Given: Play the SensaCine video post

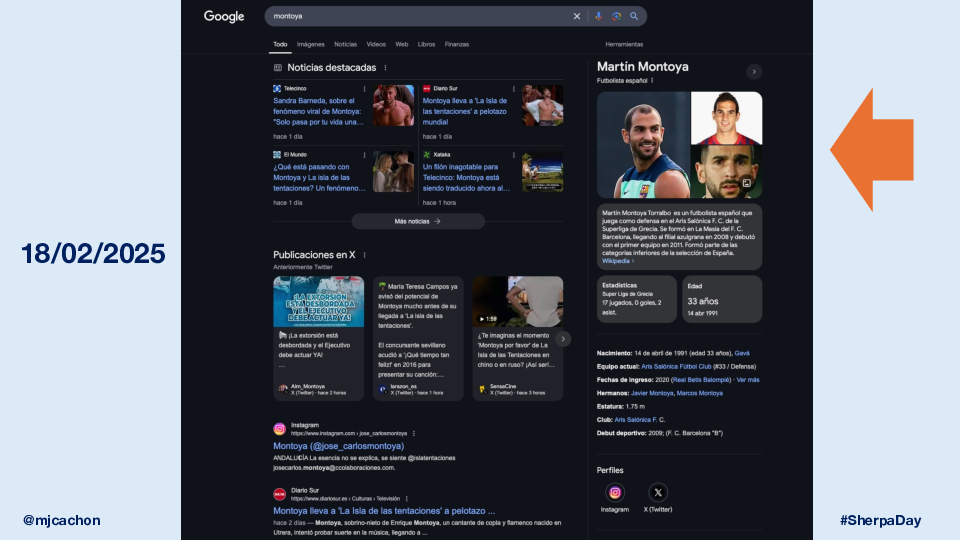Looking at the screenshot, I should (518, 301).
